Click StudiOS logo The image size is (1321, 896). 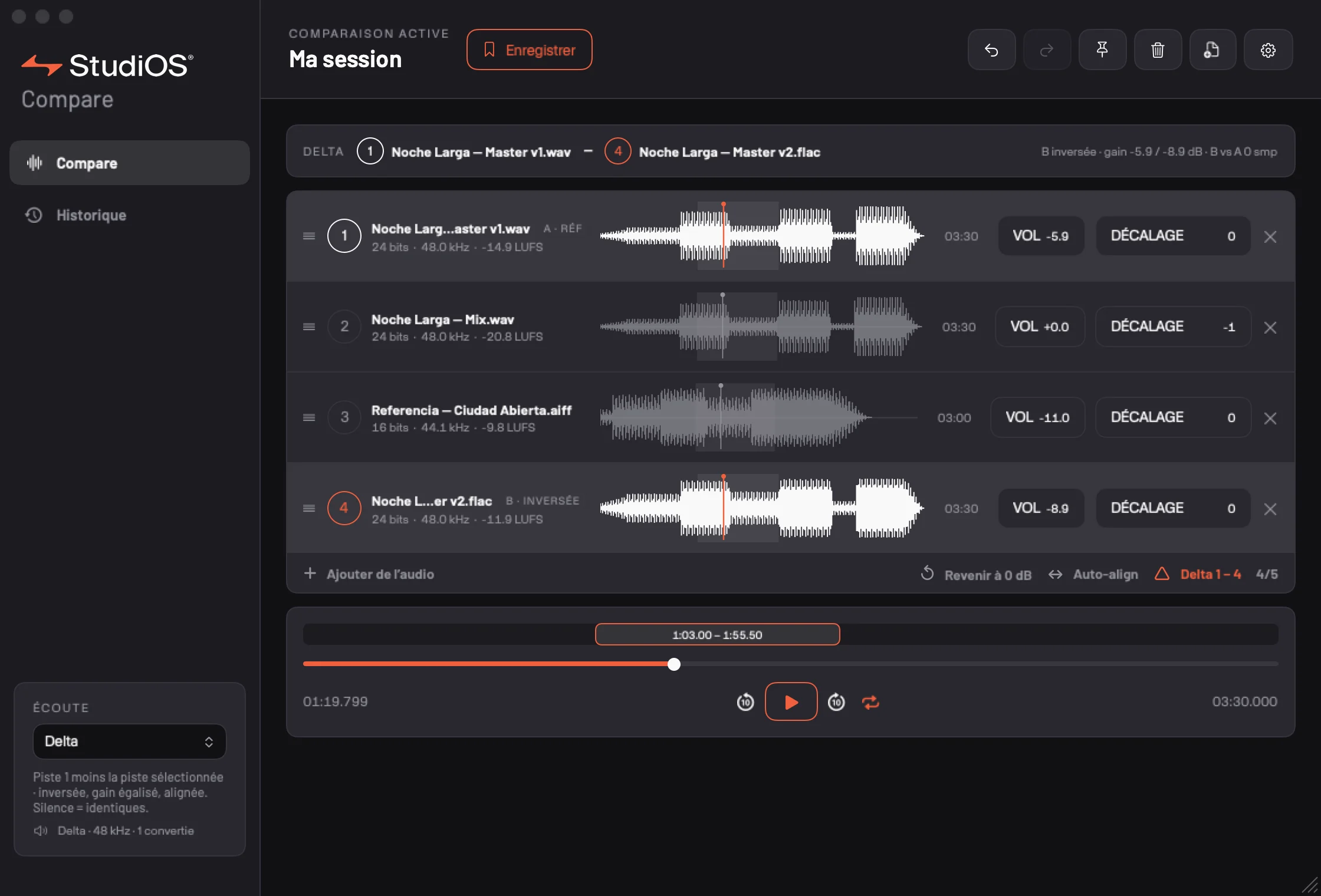107,65
